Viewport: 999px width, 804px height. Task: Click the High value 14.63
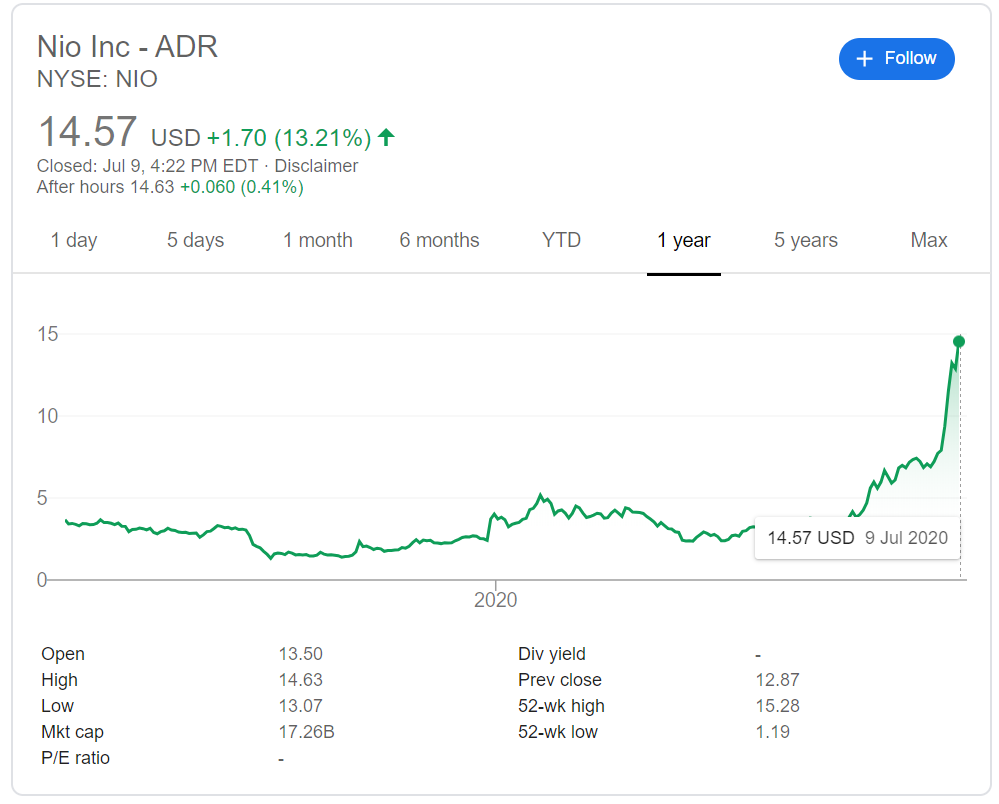[x=301, y=680]
